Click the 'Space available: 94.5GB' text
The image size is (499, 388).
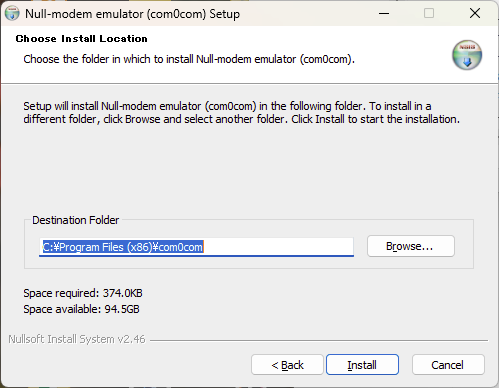point(81,309)
